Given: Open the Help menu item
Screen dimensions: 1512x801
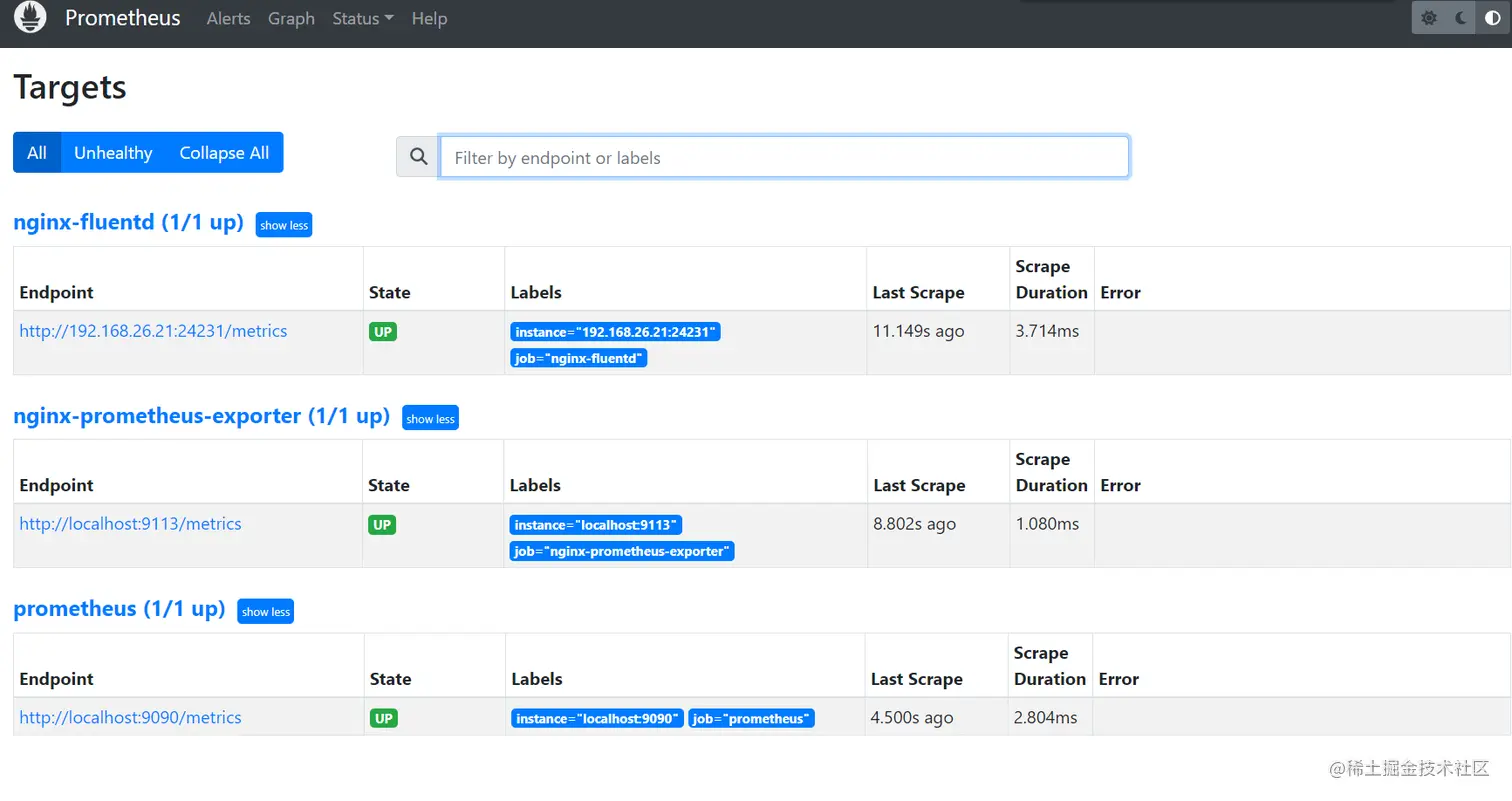Looking at the screenshot, I should point(429,18).
